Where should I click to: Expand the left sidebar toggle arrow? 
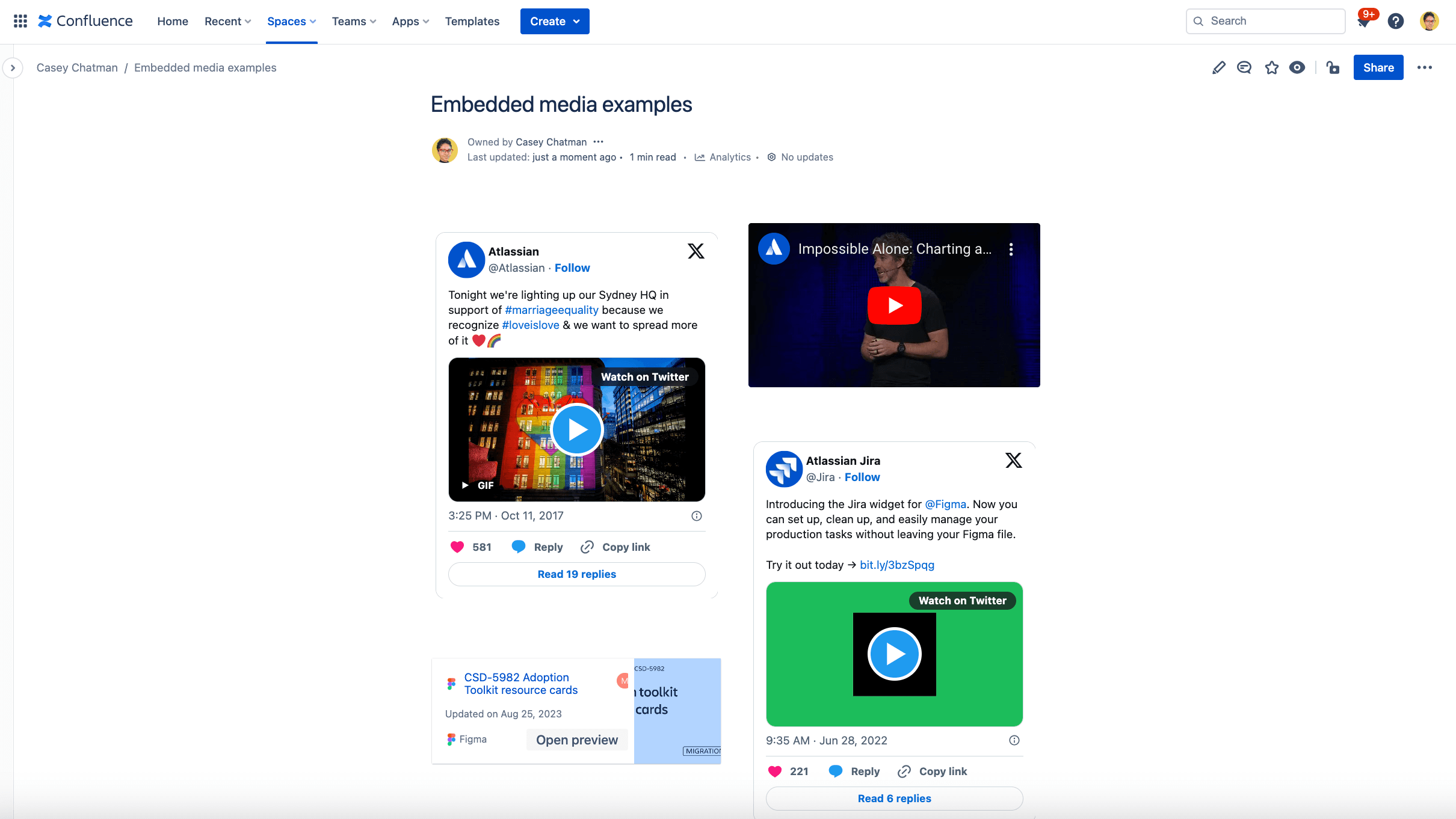point(13,67)
